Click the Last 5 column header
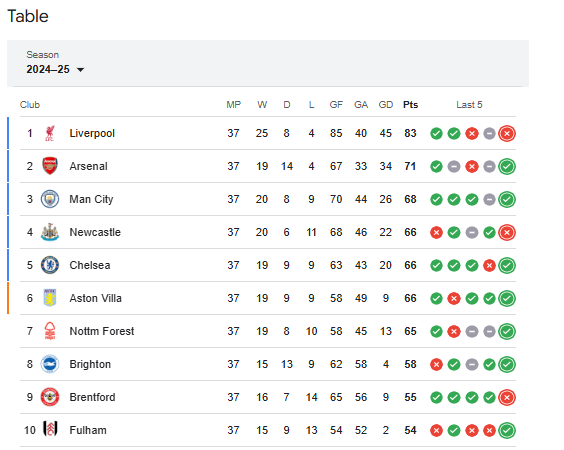Viewport: 564px width, 450px height. pyautogui.click(x=469, y=105)
